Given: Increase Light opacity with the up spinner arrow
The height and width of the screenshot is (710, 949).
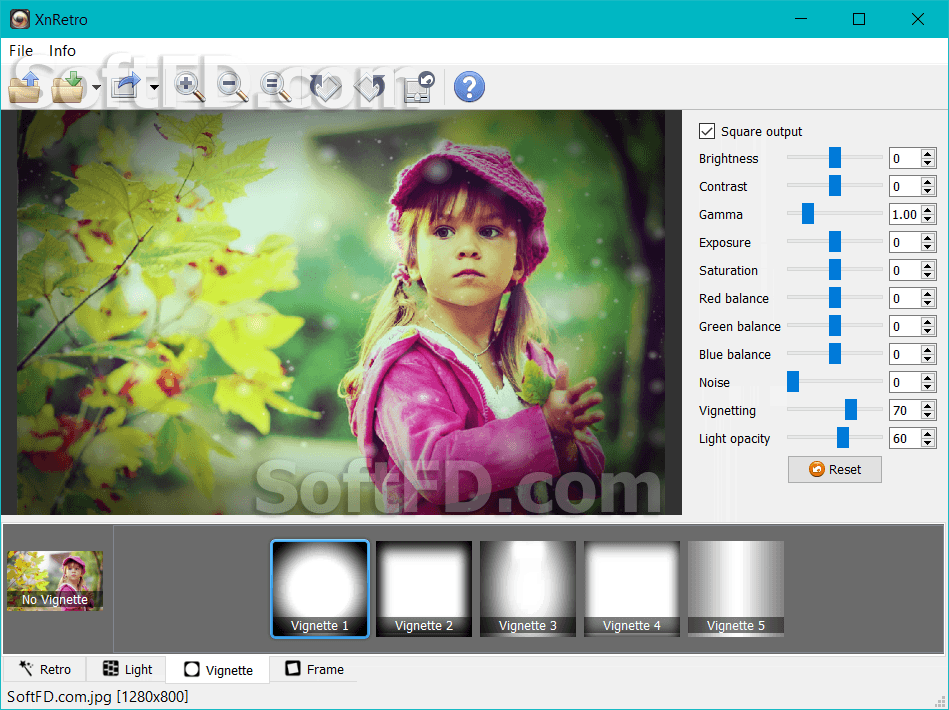Looking at the screenshot, I should 928,433.
